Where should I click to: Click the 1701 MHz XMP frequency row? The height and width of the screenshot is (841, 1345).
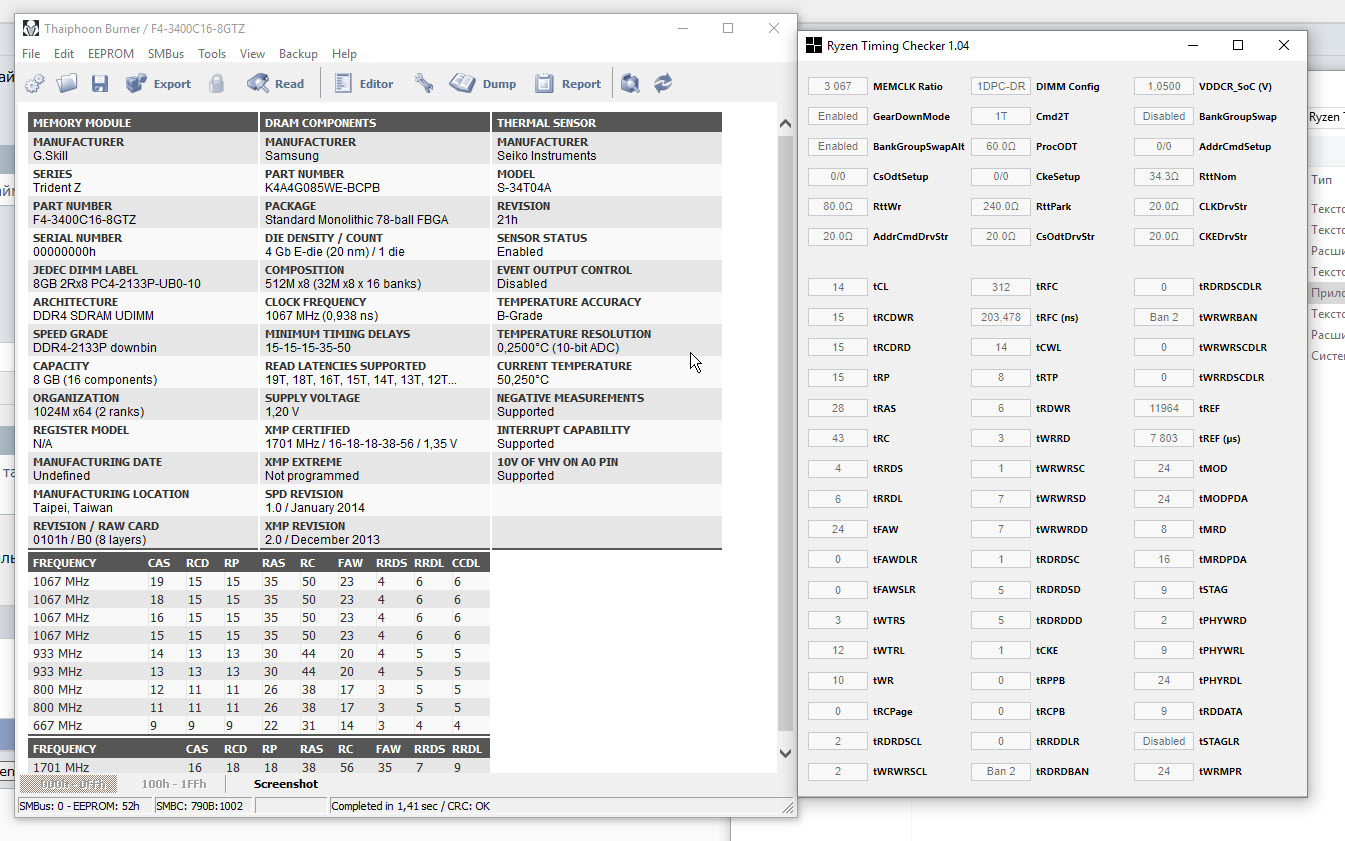[x=260, y=767]
